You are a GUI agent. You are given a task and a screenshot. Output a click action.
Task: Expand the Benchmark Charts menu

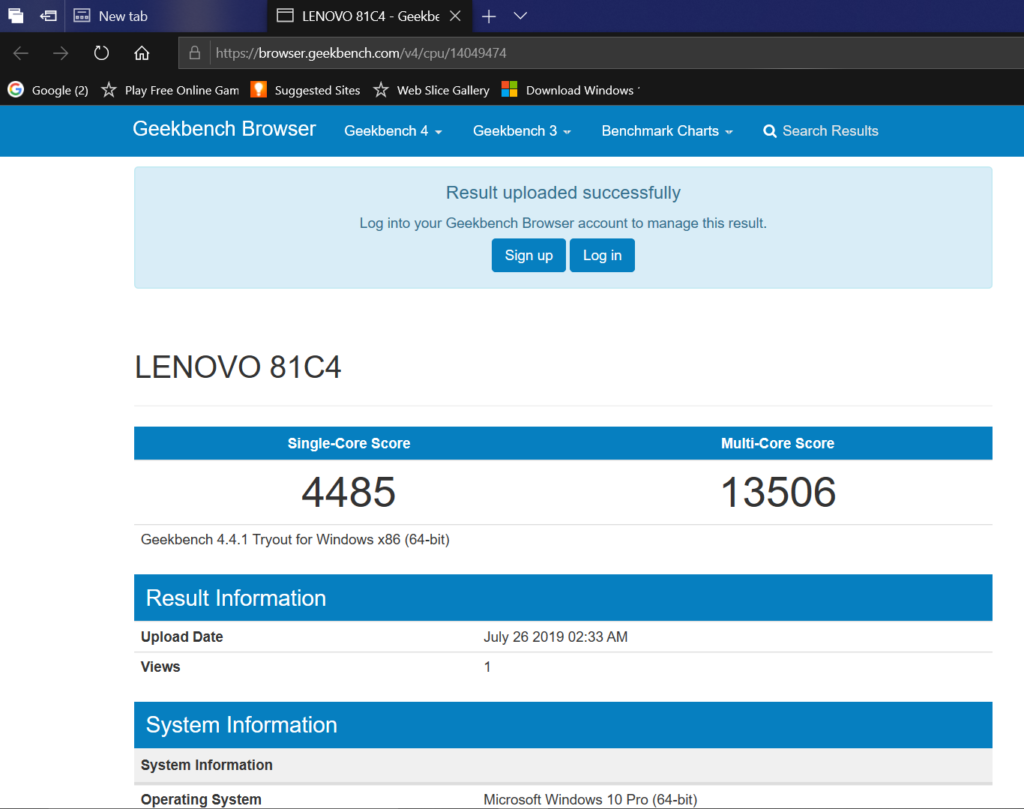[667, 131]
